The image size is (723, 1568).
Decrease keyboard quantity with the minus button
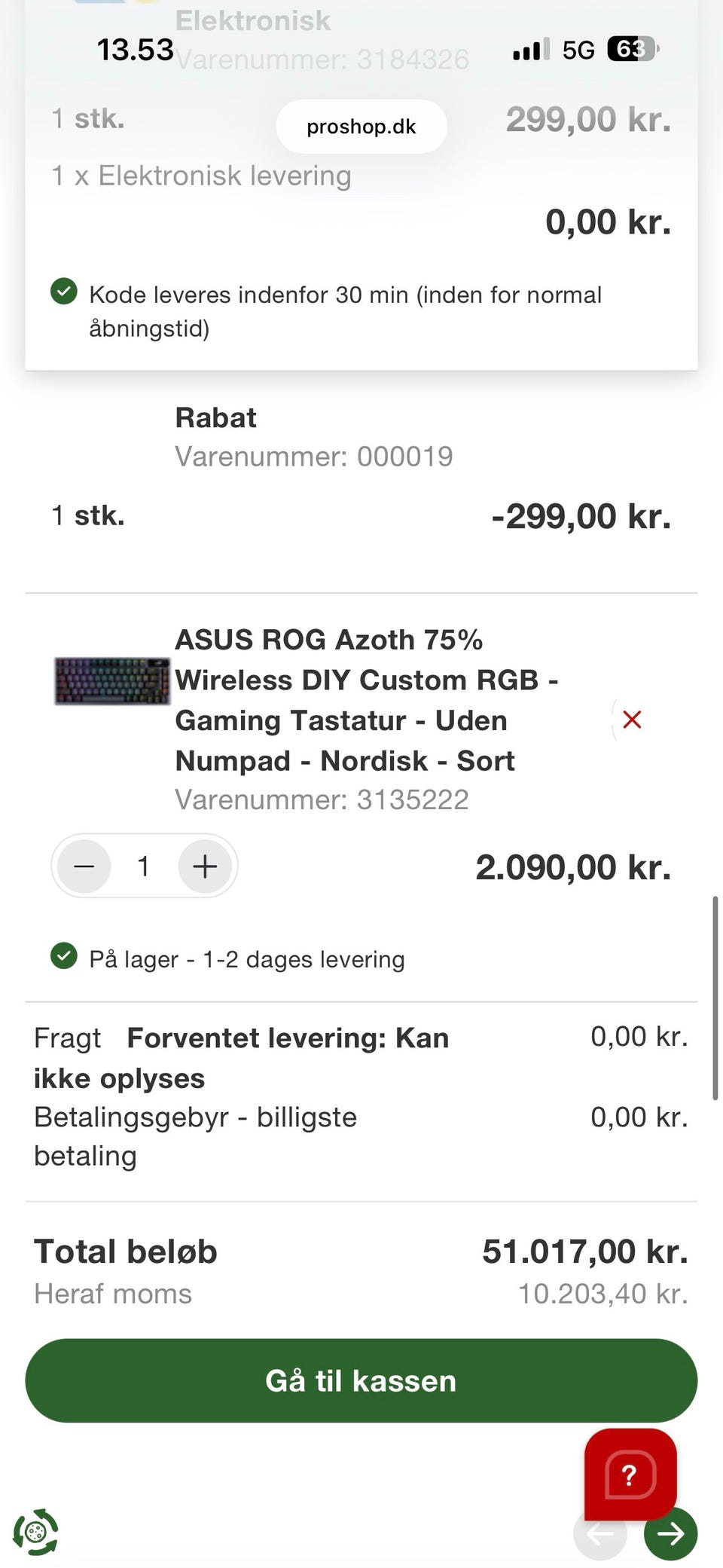84,867
